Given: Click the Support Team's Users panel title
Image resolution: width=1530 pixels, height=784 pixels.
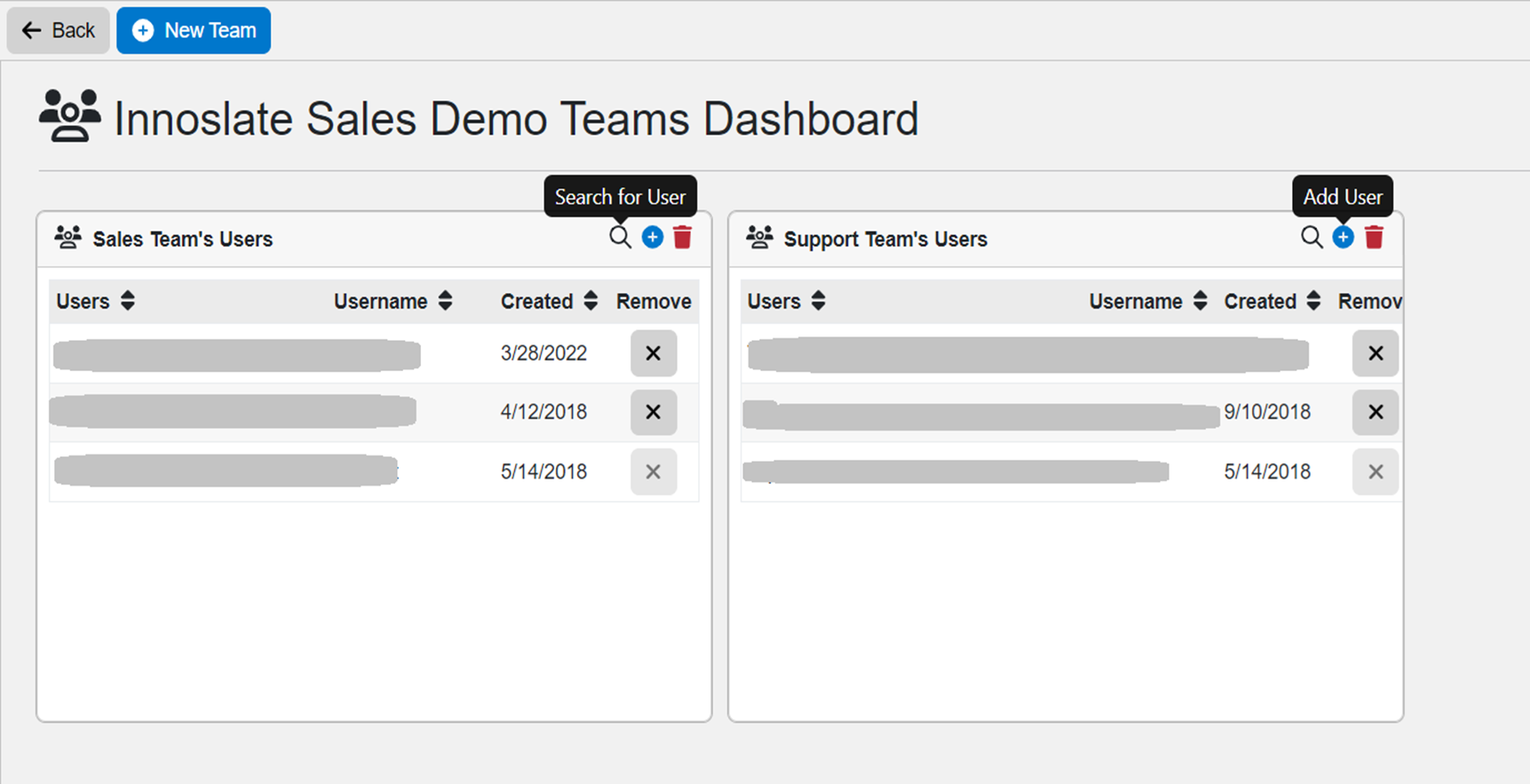Looking at the screenshot, I should tap(885, 240).
